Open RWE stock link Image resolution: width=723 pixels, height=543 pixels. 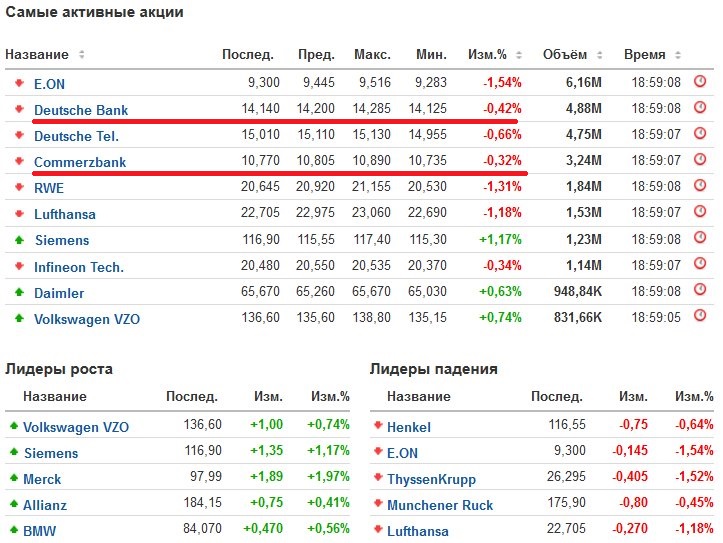point(49,188)
